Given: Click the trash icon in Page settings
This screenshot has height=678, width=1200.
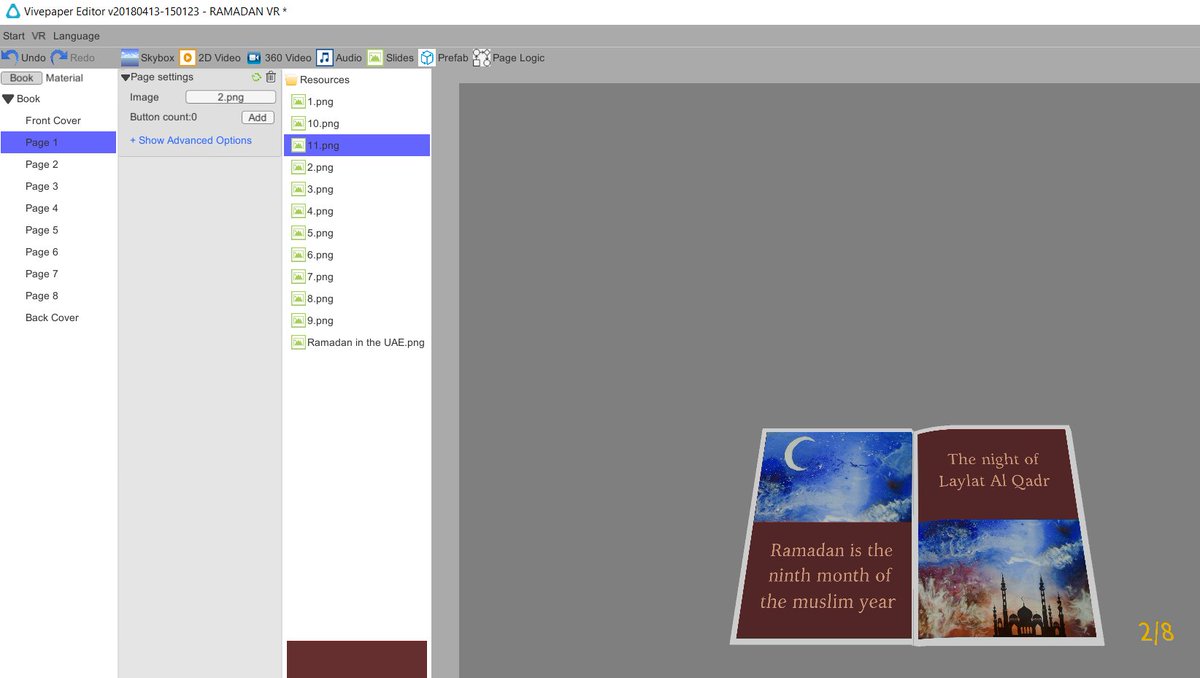Looking at the screenshot, I should [x=271, y=77].
